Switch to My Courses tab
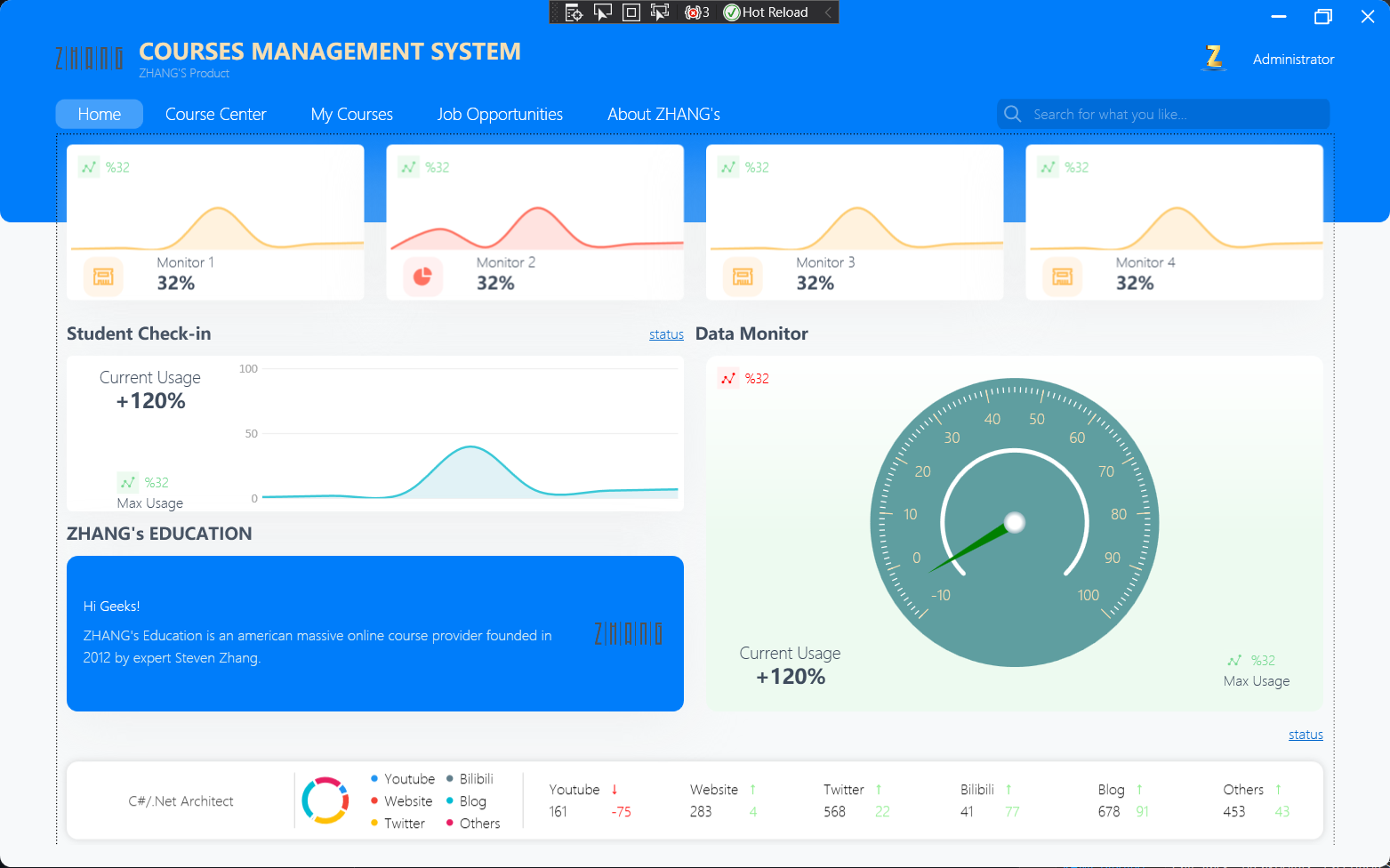 pos(352,114)
